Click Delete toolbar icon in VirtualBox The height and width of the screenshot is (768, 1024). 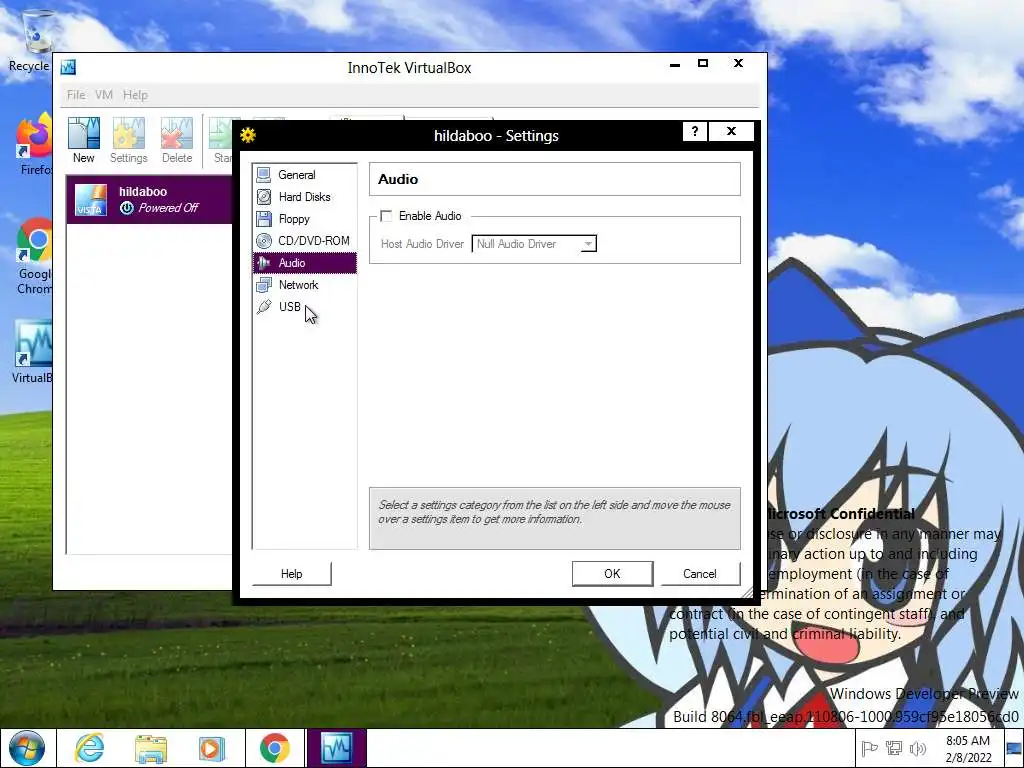(177, 140)
